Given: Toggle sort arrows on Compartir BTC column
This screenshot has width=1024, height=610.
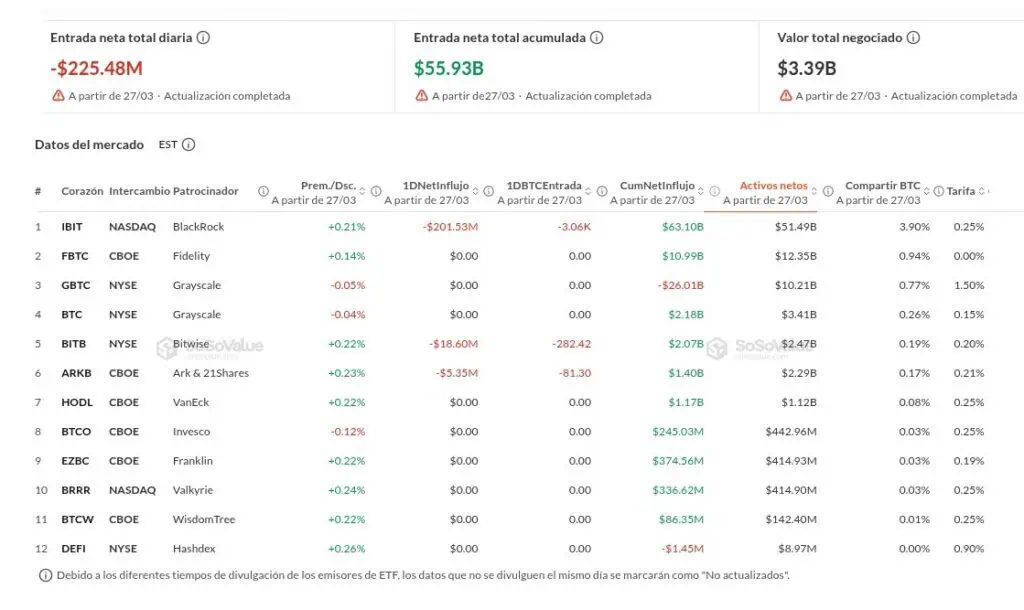Looking at the screenshot, I should [x=928, y=191].
